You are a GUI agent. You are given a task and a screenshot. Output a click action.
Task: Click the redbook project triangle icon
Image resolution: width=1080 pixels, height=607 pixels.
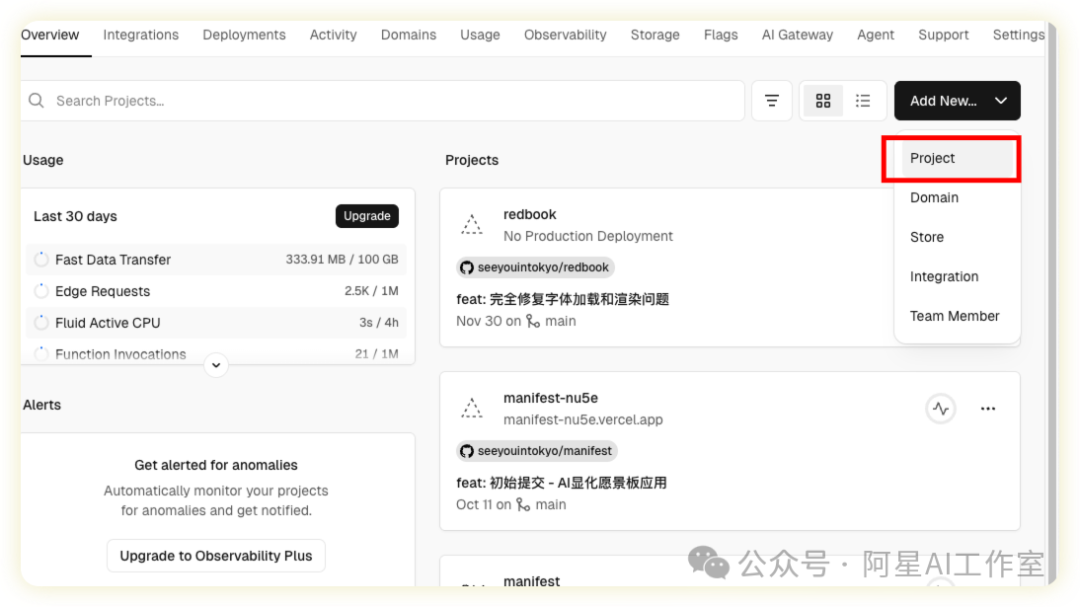tap(472, 225)
